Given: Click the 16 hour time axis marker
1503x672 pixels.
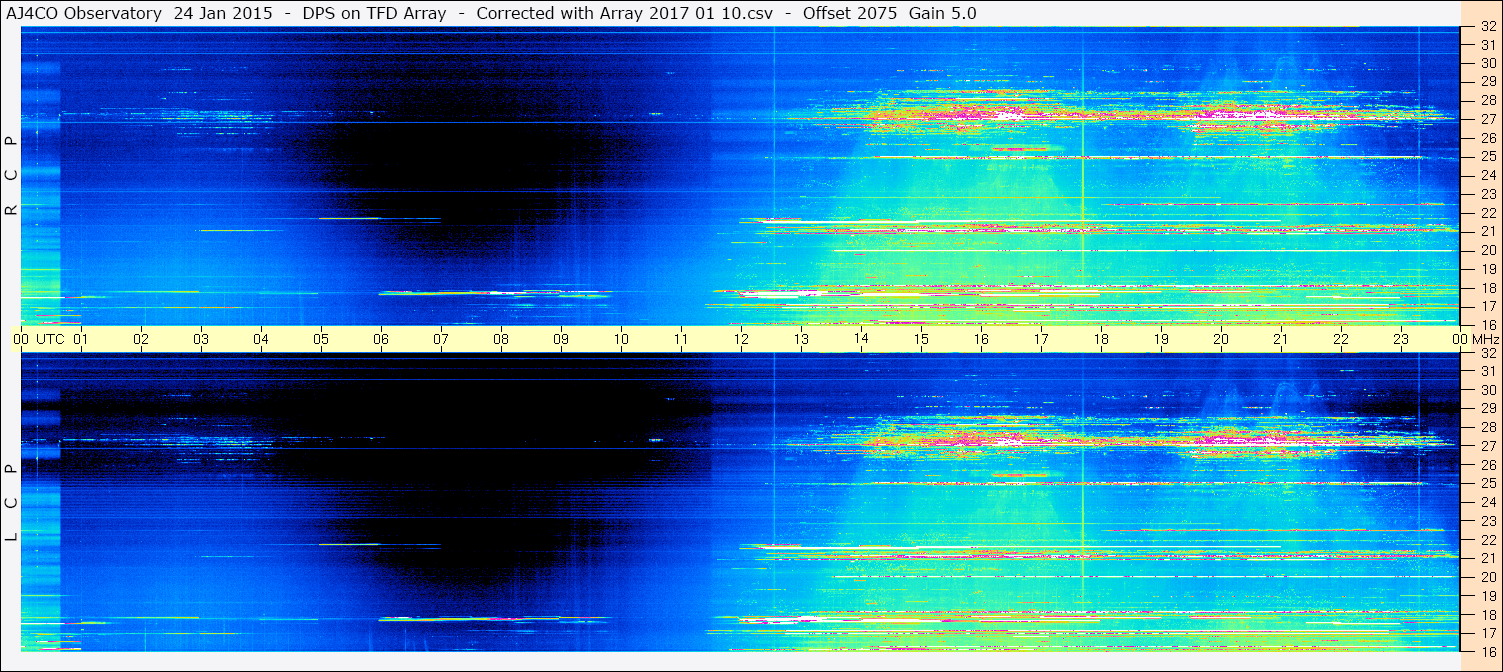Looking at the screenshot, I should [981, 339].
